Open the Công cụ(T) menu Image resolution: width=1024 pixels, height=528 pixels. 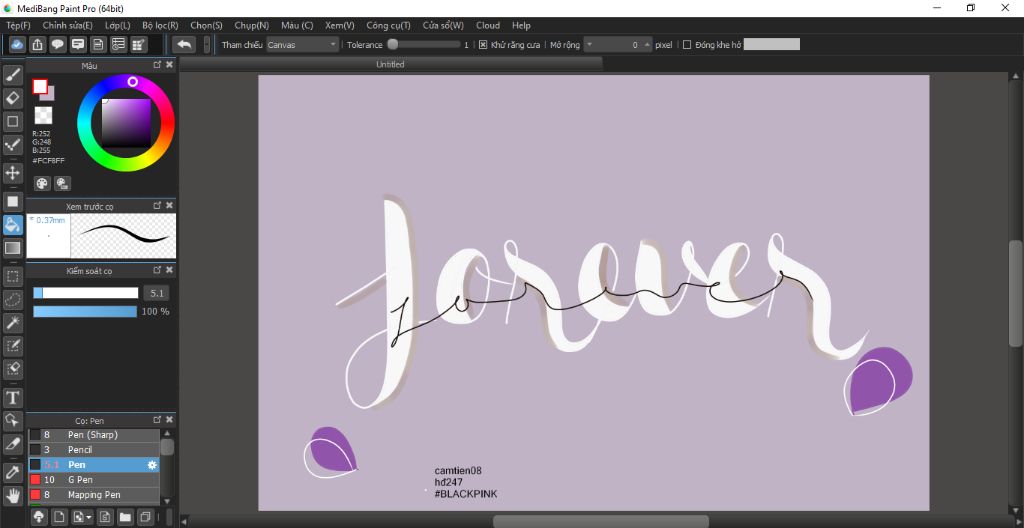389,25
